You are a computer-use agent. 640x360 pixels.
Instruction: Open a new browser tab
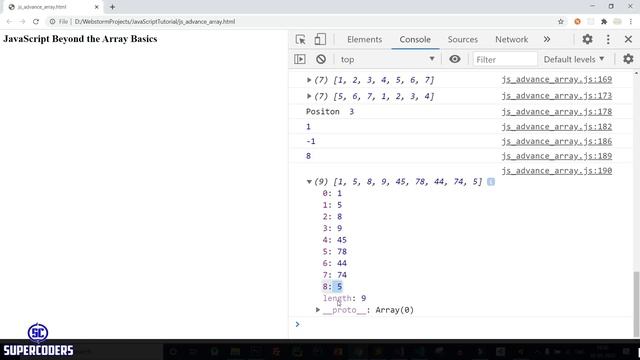[112, 7]
